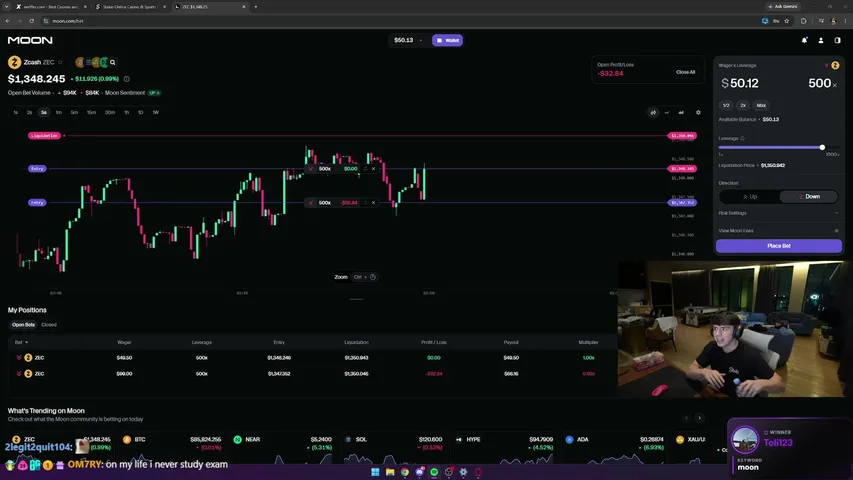This screenshot has width=853, height=480.
Task: Open Spotify from taskbar
Action: coord(434,472)
